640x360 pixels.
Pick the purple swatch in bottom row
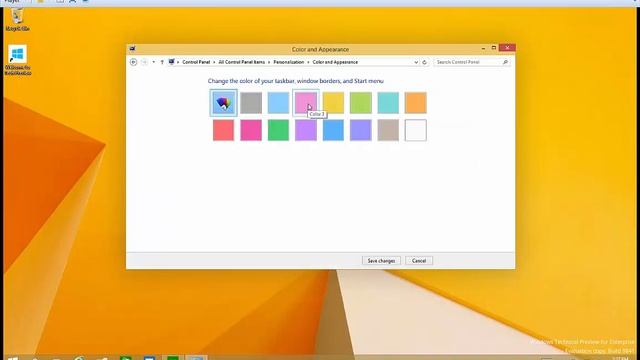tap(306, 130)
